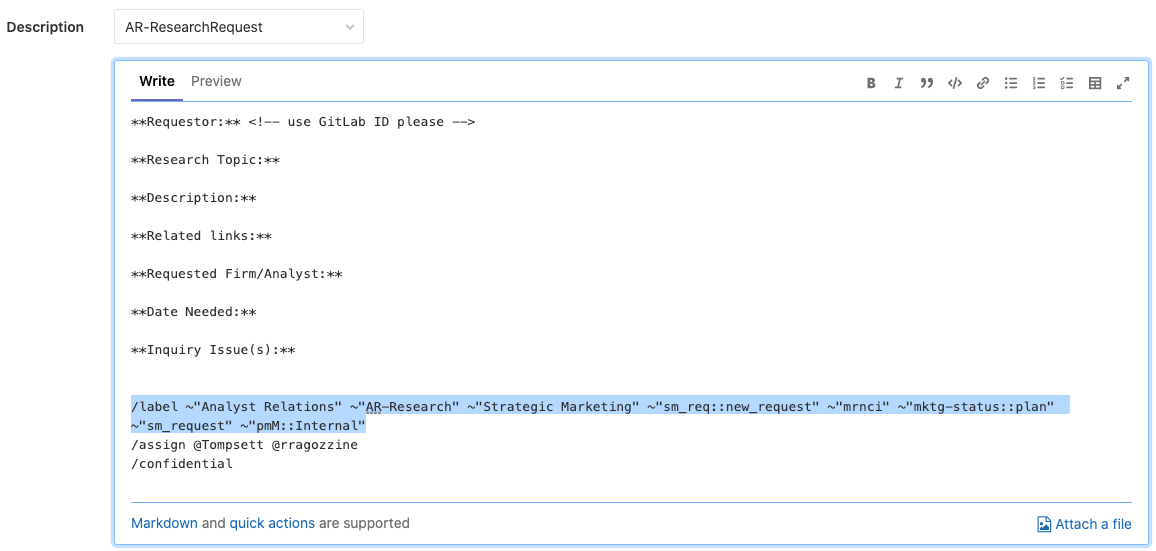Click Attach a file
1156x551 pixels.
click(x=1085, y=524)
